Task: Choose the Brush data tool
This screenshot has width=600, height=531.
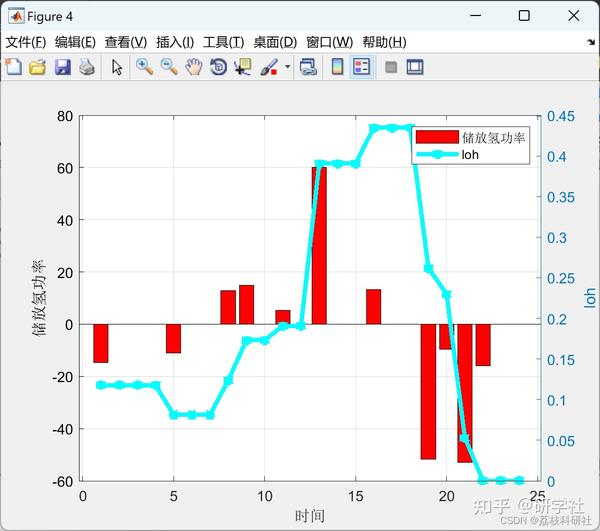Action: (x=269, y=67)
